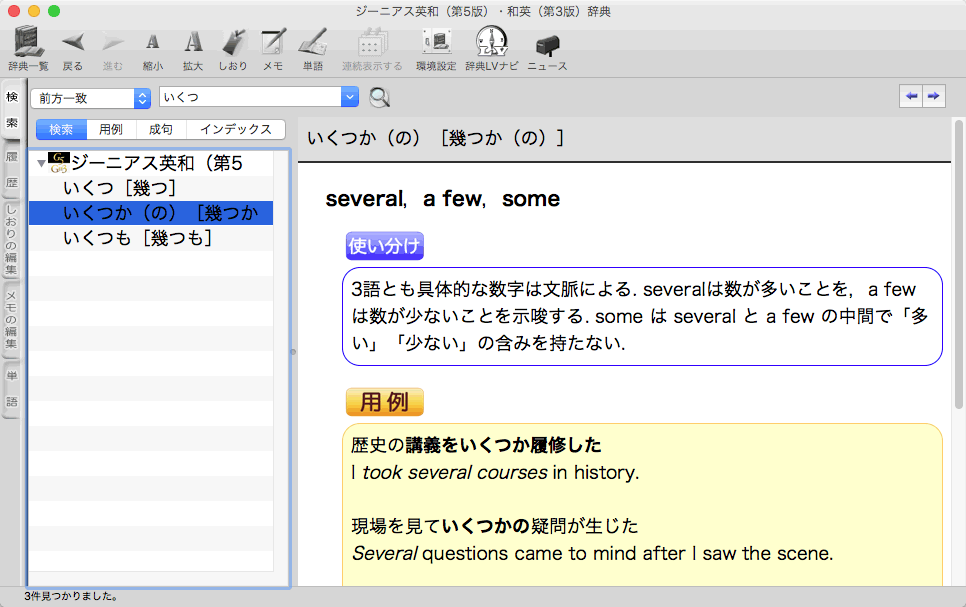This screenshot has height=607, width=966.
Task: Enlarge text with the 拡大 icon
Action: point(193,44)
